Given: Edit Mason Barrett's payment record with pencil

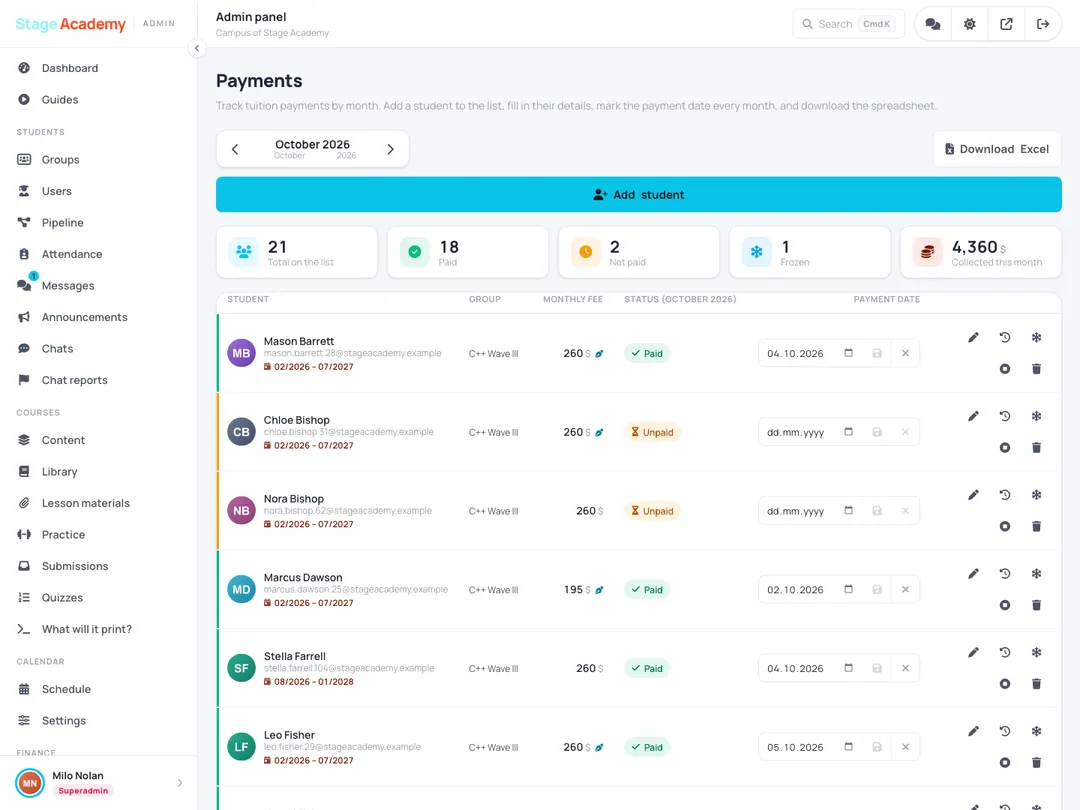Looking at the screenshot, I should pyautogui.click(x=973, y=338).
